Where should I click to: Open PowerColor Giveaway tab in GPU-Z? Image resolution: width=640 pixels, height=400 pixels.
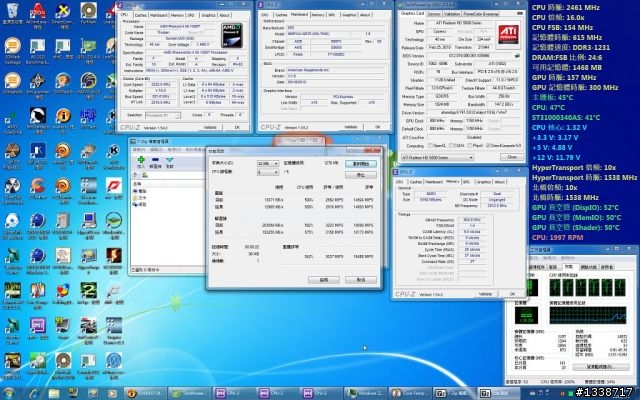(482, 14)
